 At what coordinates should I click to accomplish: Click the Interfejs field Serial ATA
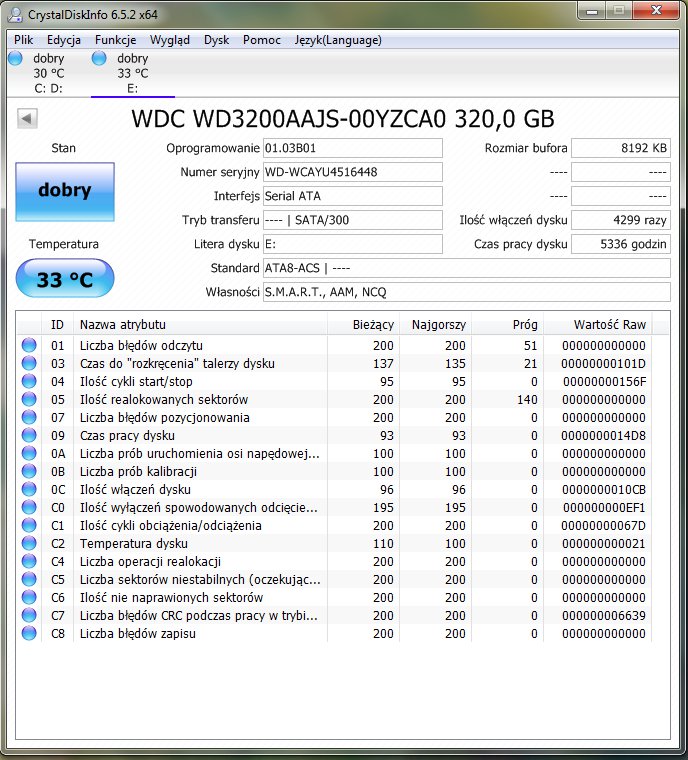click(x=352, y=196)
